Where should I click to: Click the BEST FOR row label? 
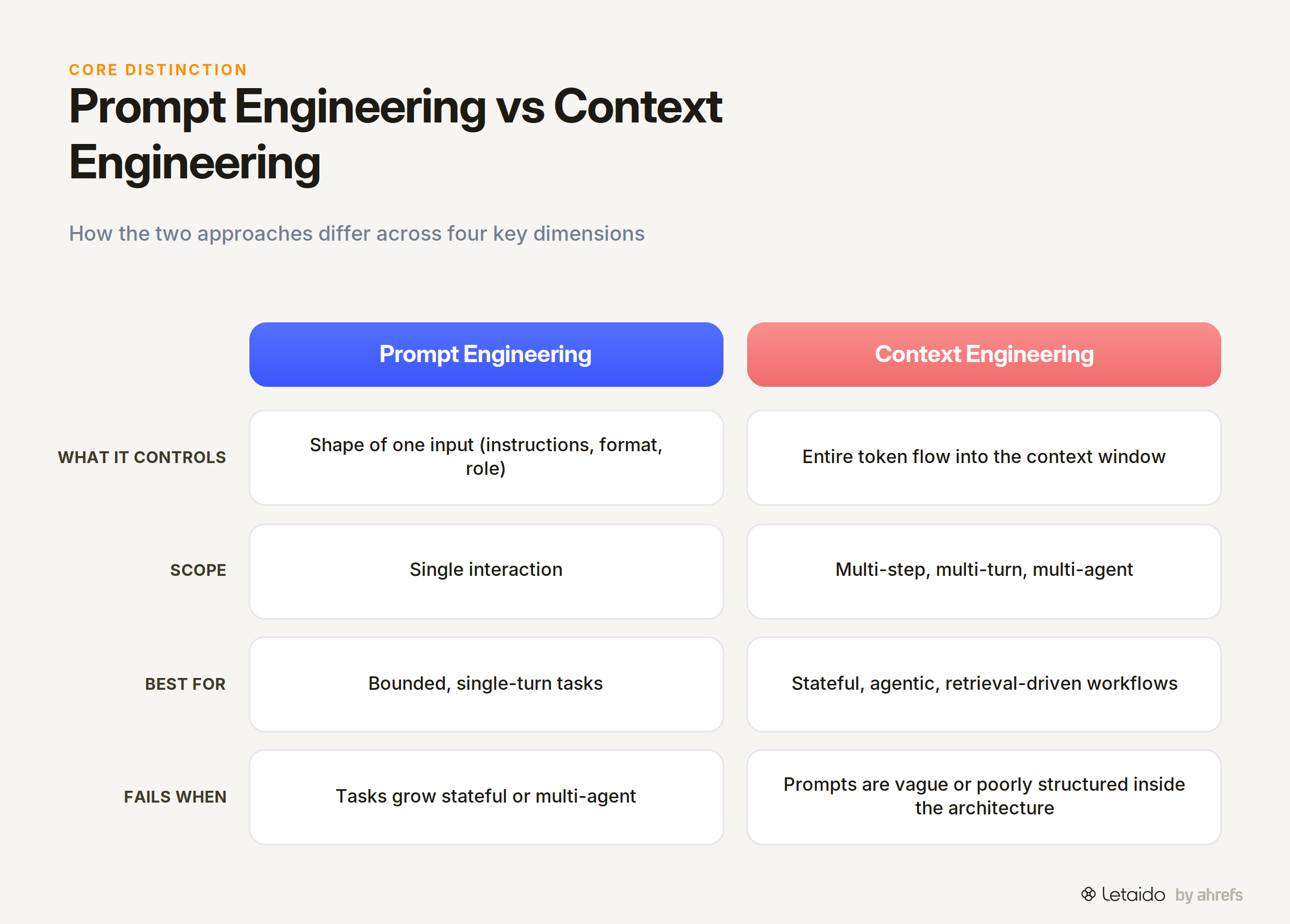click(185, 684)
